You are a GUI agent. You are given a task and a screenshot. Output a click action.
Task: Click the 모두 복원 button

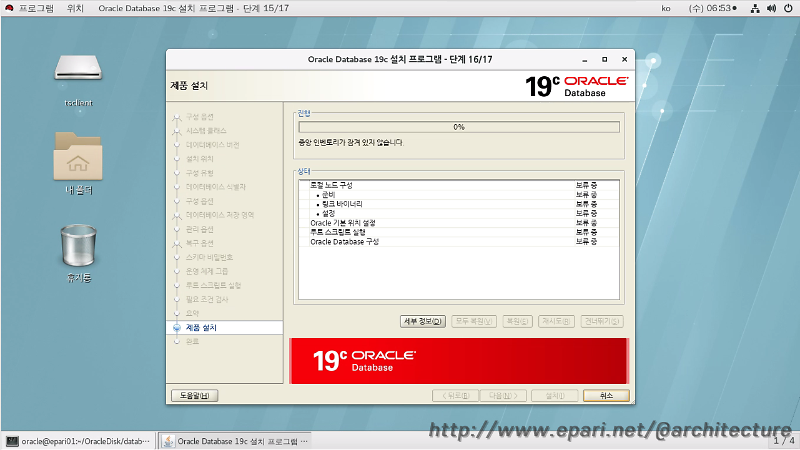coord(474,321)
